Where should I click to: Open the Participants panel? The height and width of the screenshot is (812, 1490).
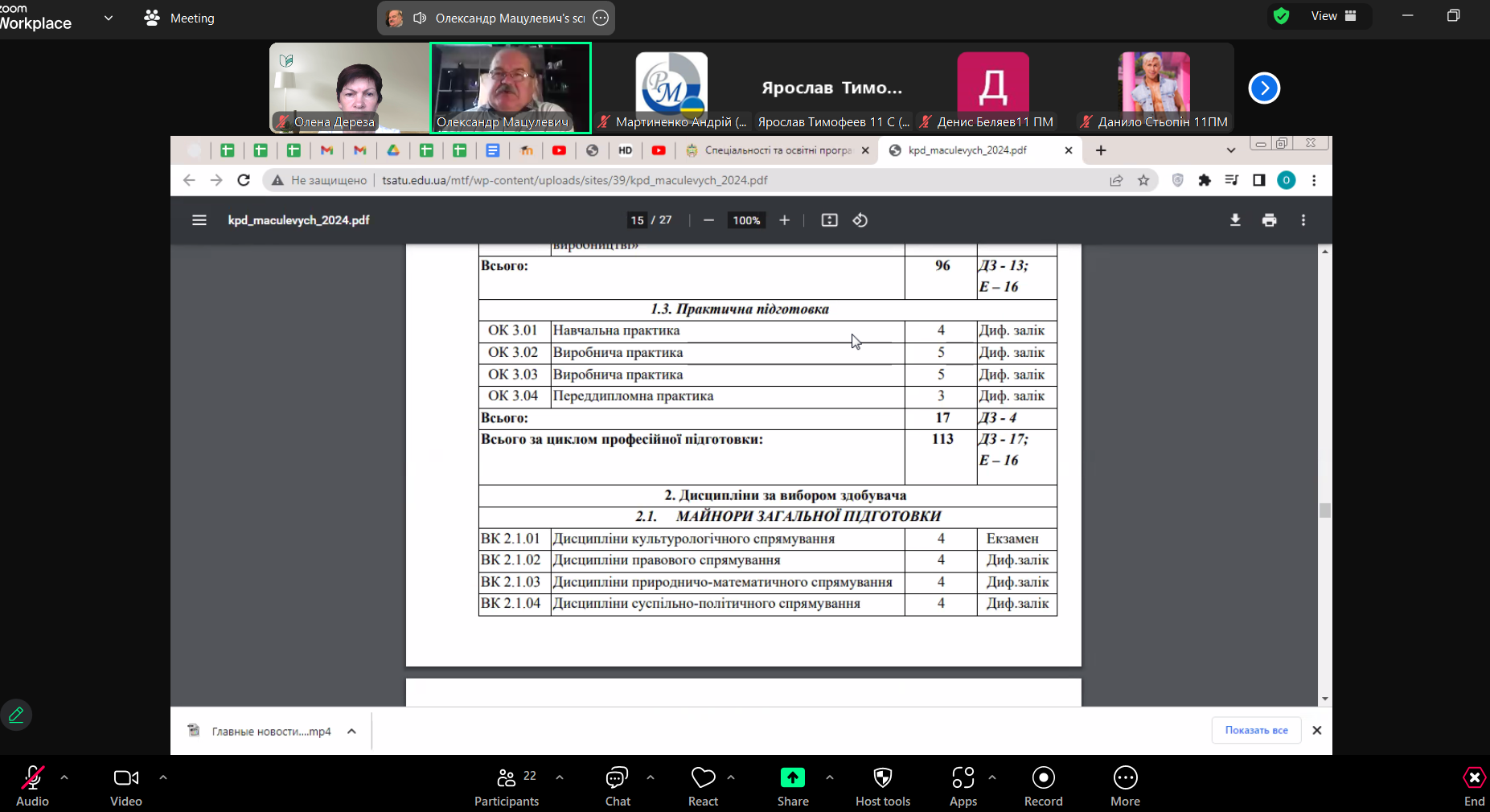click(x=507, y=785)
